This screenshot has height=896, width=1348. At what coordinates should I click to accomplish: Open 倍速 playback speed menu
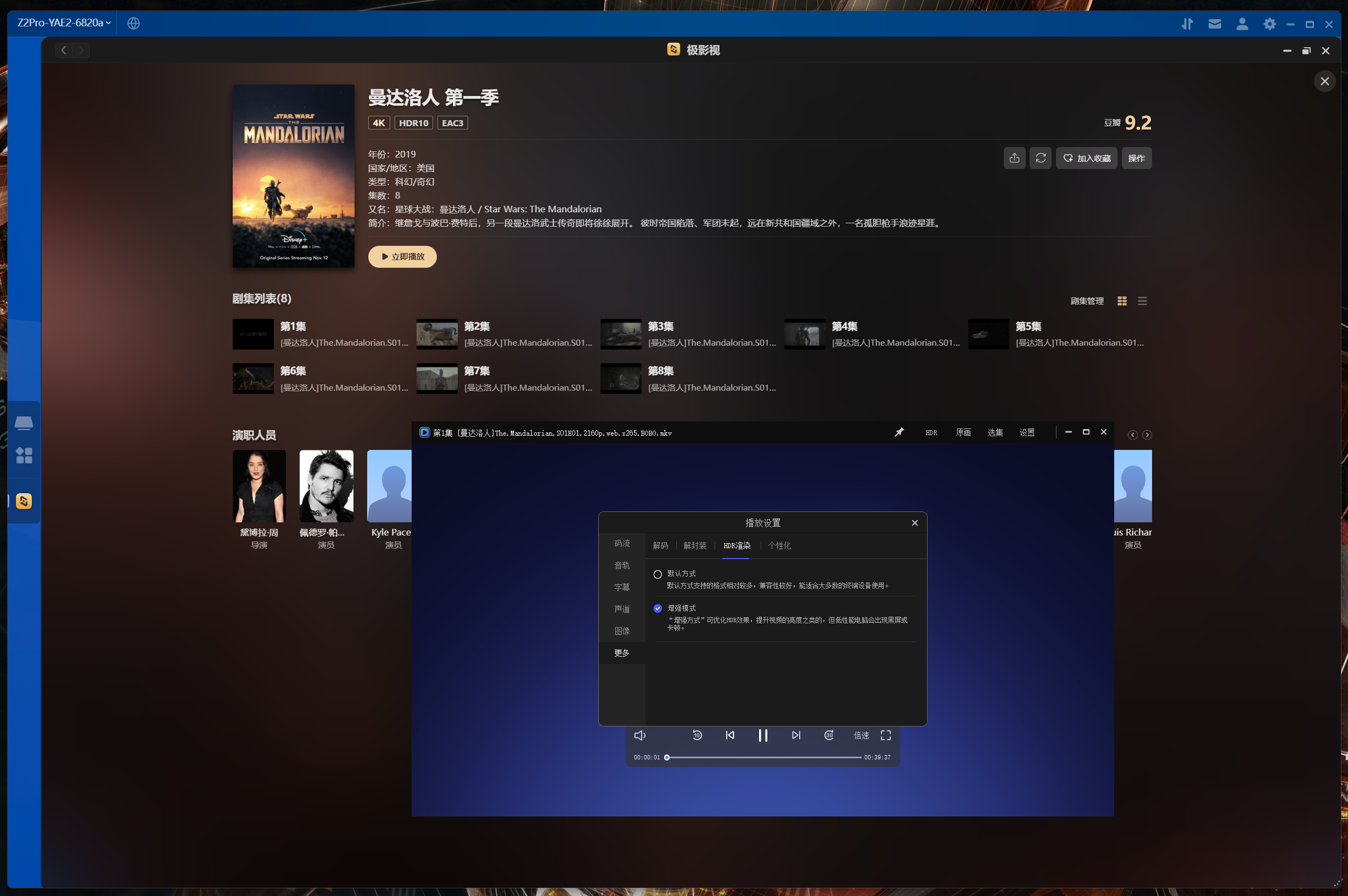(x=861, y=735)
